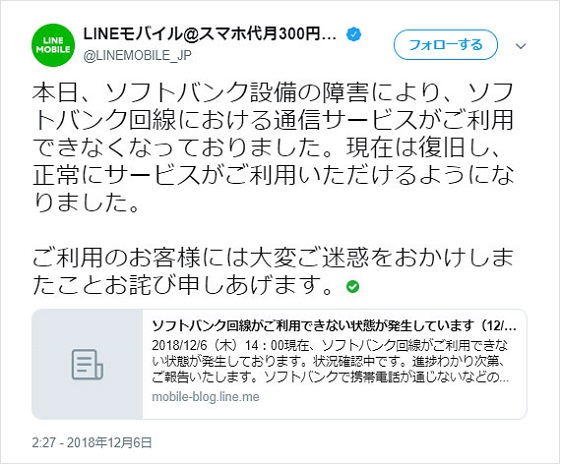Open the LINEモバイル@スマホ代月300円 display name
The height and width of the screenshot is (464, 568).
210,34
